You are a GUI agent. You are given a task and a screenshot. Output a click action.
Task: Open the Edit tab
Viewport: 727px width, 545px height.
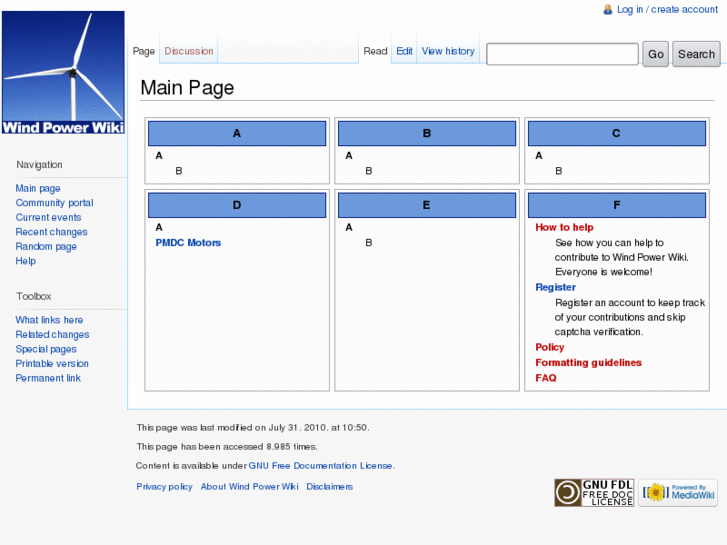pos(404,51)
